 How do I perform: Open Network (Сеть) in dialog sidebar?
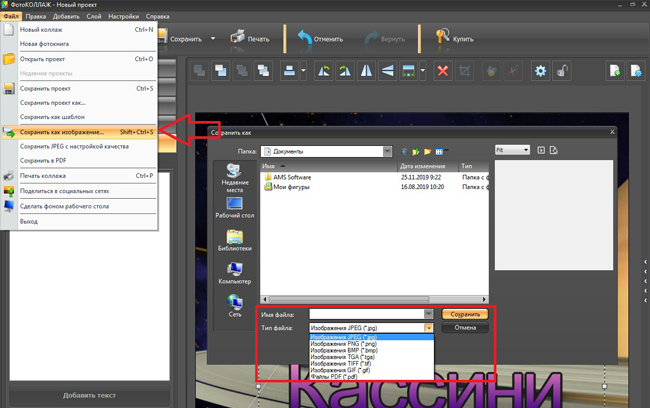(x=235, y=306)
